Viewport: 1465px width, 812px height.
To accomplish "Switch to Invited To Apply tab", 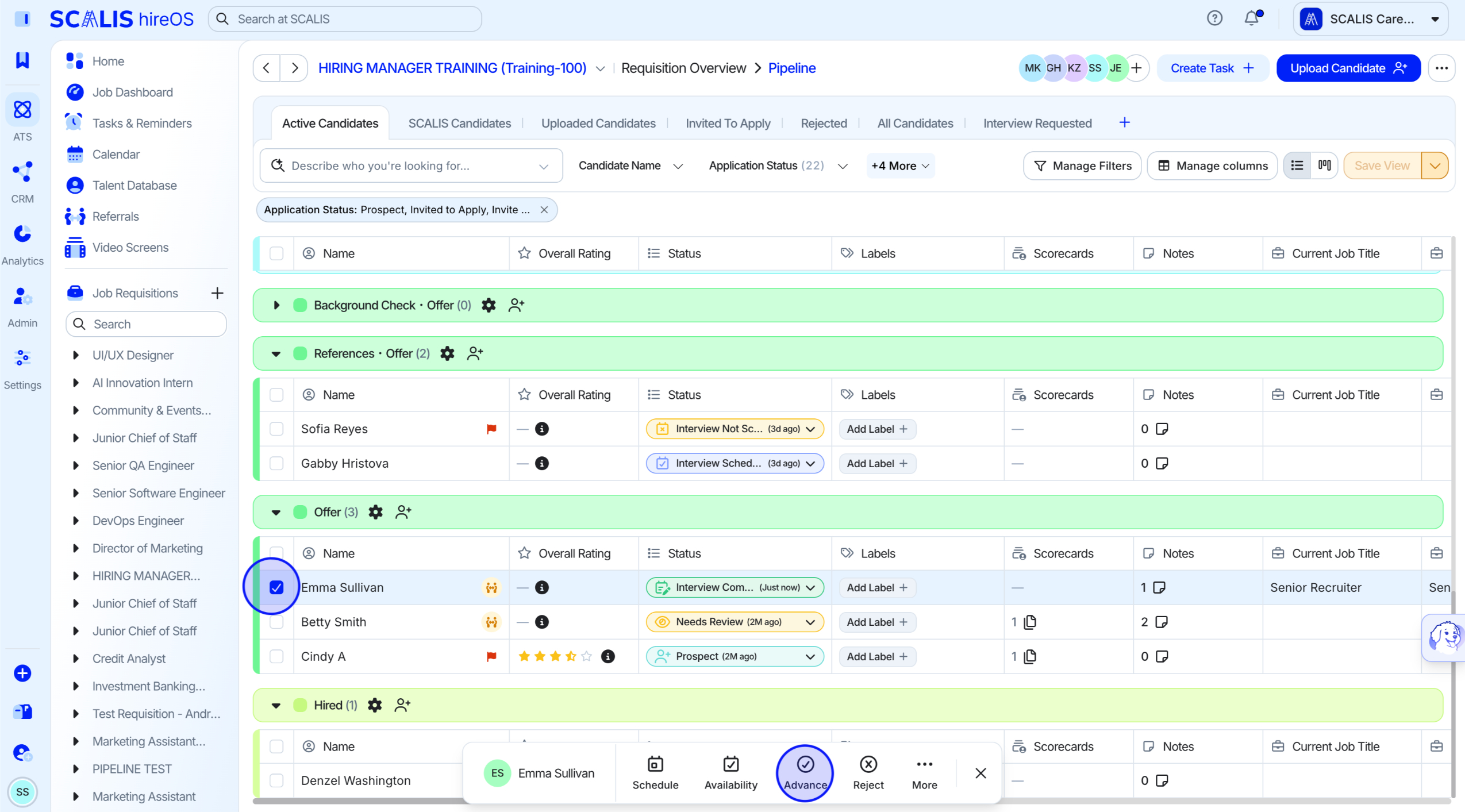I will click(x=728, y=123).
